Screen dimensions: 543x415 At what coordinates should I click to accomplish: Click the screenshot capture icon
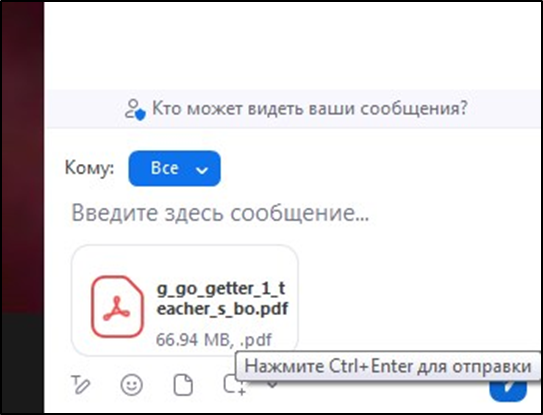[234, 386]
